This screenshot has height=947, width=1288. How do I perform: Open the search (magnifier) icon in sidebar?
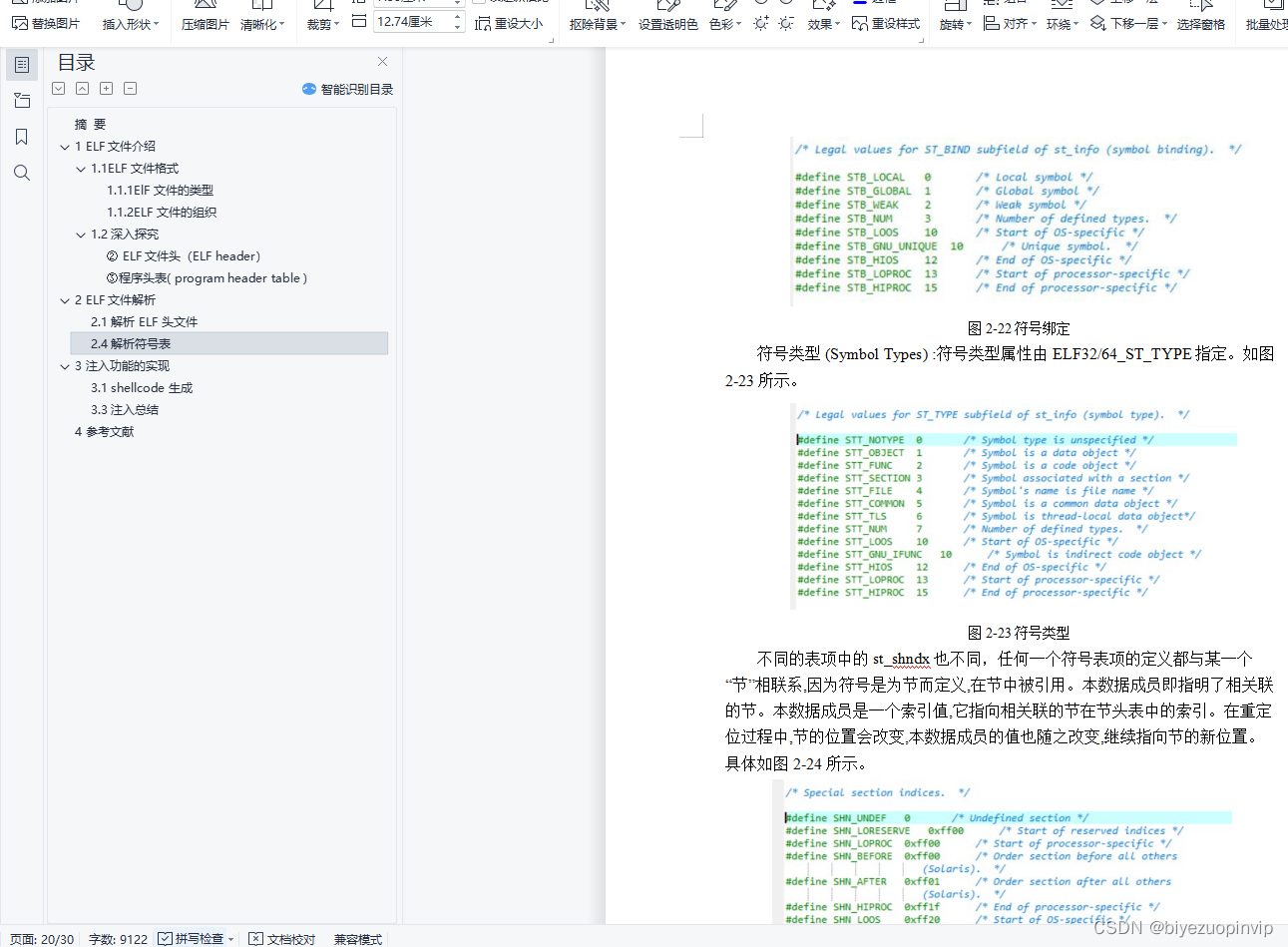(x=22, y=173)
